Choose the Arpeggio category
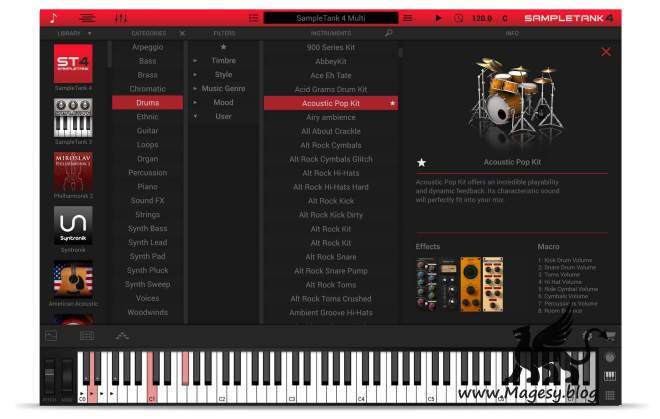660x419 pixels. click(x=147, y=47)
